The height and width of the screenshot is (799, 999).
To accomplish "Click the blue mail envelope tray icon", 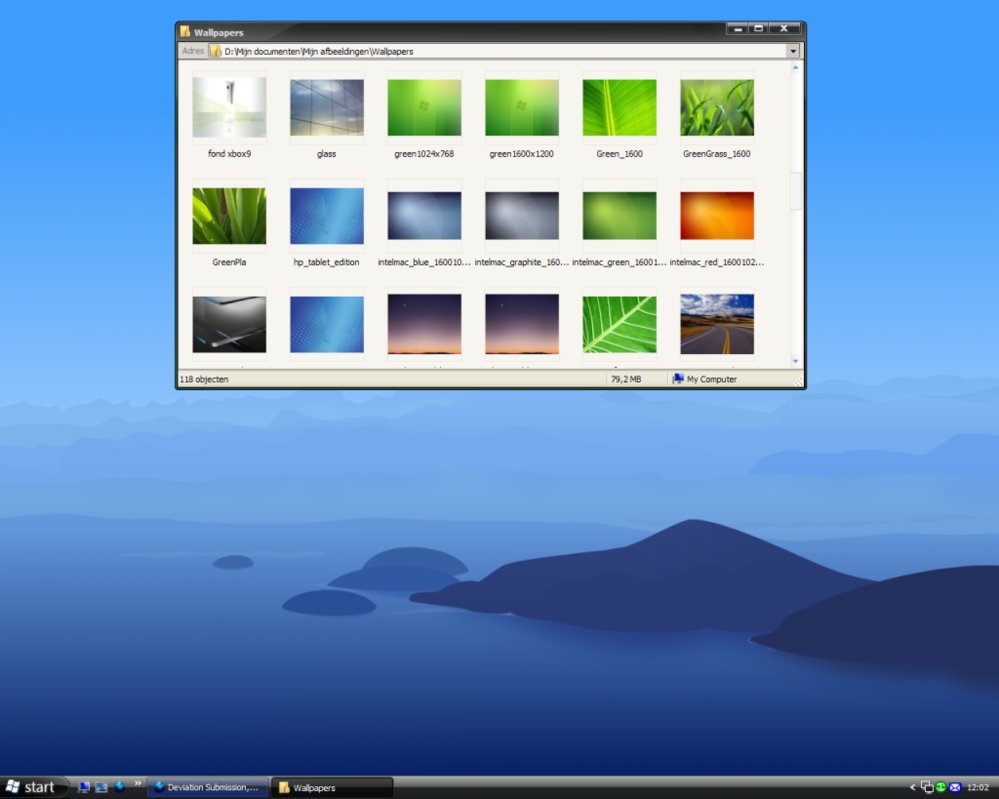I will 955,787.
